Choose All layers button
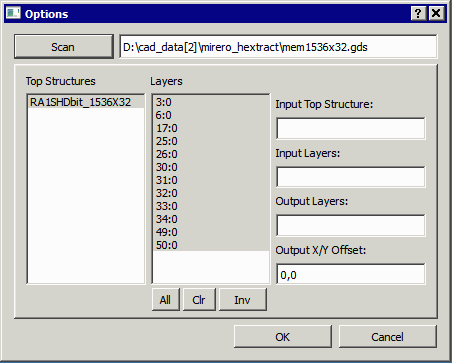Image resolution: width=452 pixels, height=363 pixels. [x=166, y=300]
